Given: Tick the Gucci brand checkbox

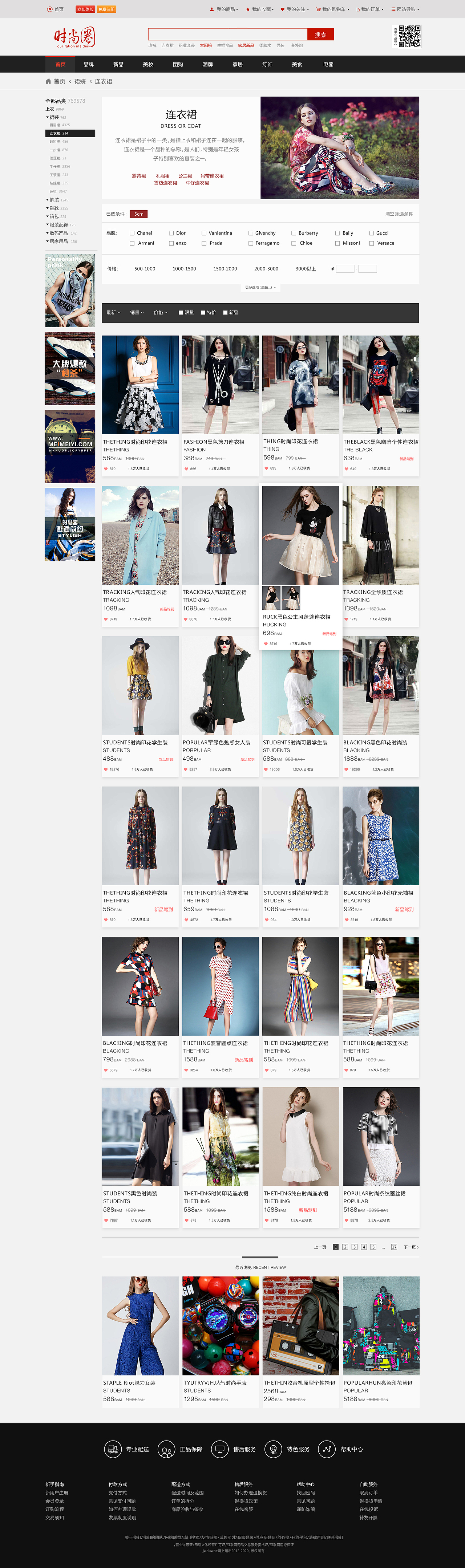Looking at the screenshot, I should (x=371, y=233).
